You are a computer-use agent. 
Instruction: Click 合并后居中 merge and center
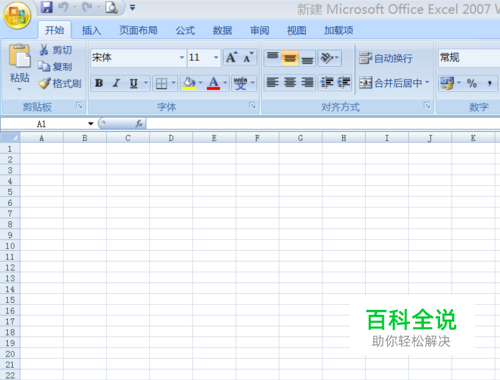click(390, 83)
